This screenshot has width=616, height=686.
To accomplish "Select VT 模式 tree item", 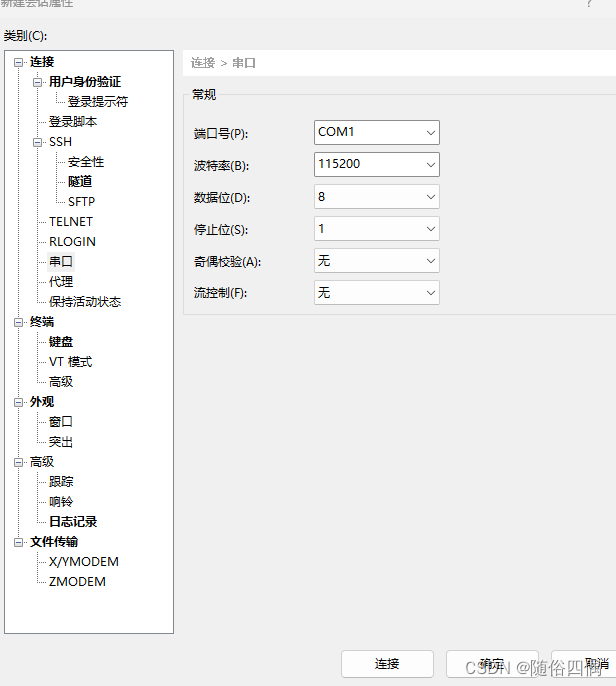I will tap(70, 362).
